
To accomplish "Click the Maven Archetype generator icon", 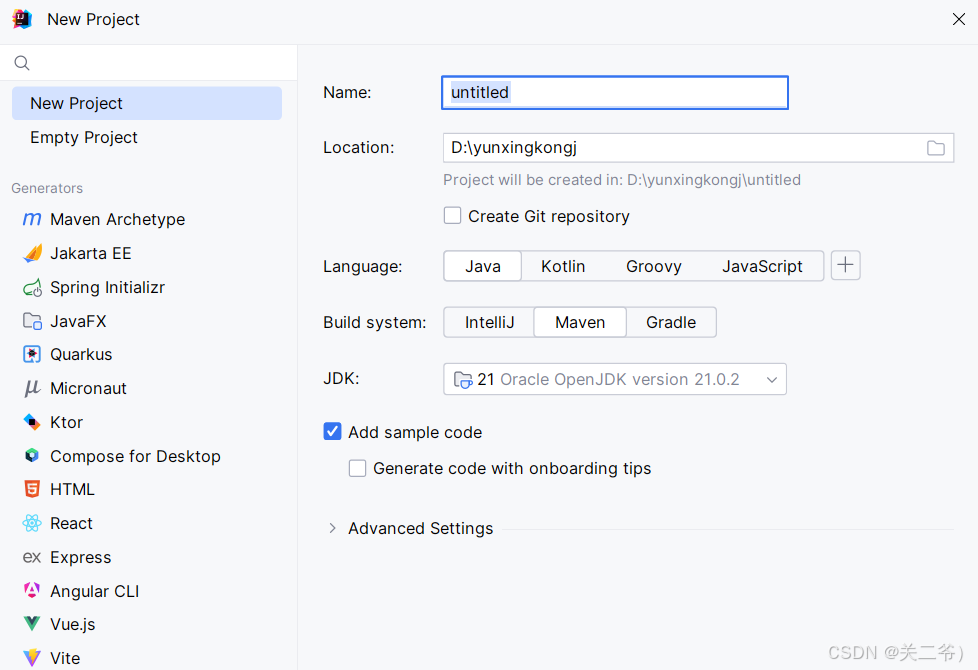I will (32, 219).
